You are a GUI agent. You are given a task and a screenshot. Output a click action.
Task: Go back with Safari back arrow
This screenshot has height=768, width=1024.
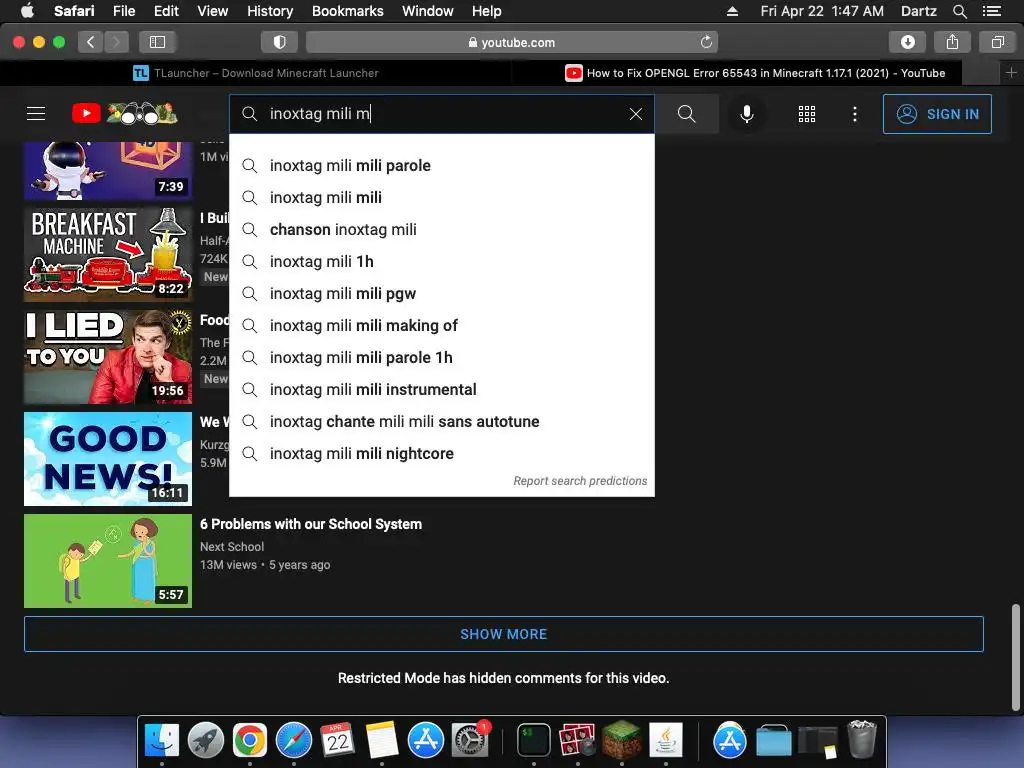point(91,42)
